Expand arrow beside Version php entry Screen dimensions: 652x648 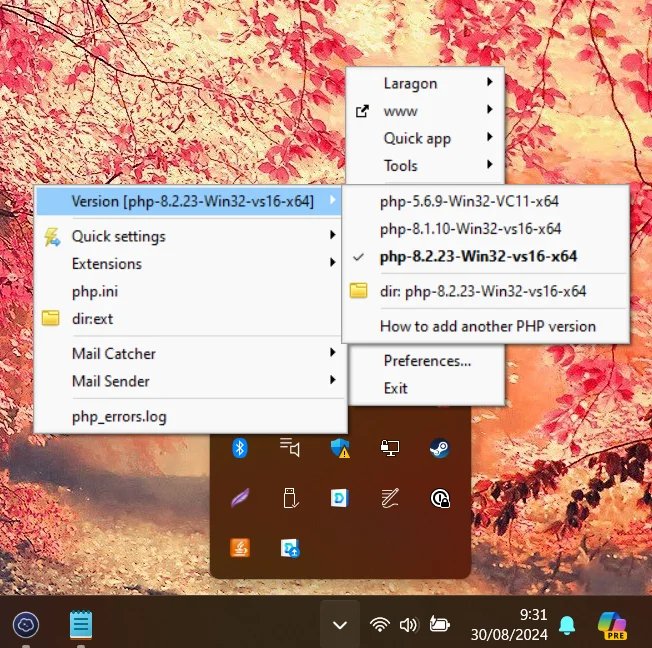tap(332, 200)
